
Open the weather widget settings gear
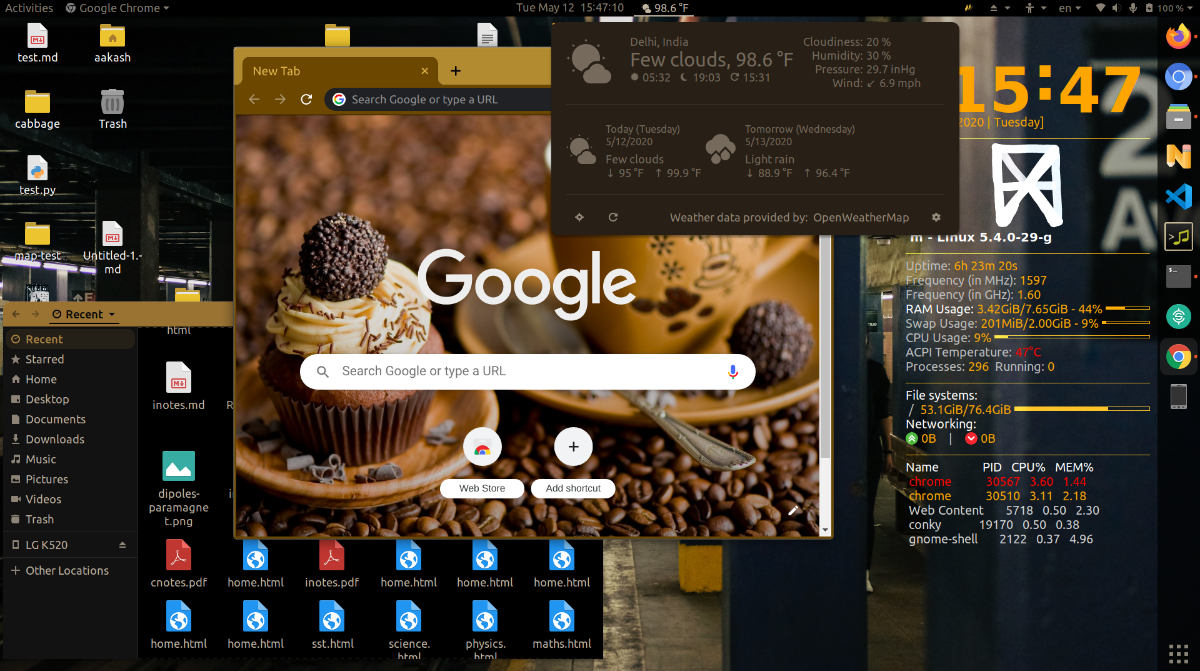pos(934,216)
